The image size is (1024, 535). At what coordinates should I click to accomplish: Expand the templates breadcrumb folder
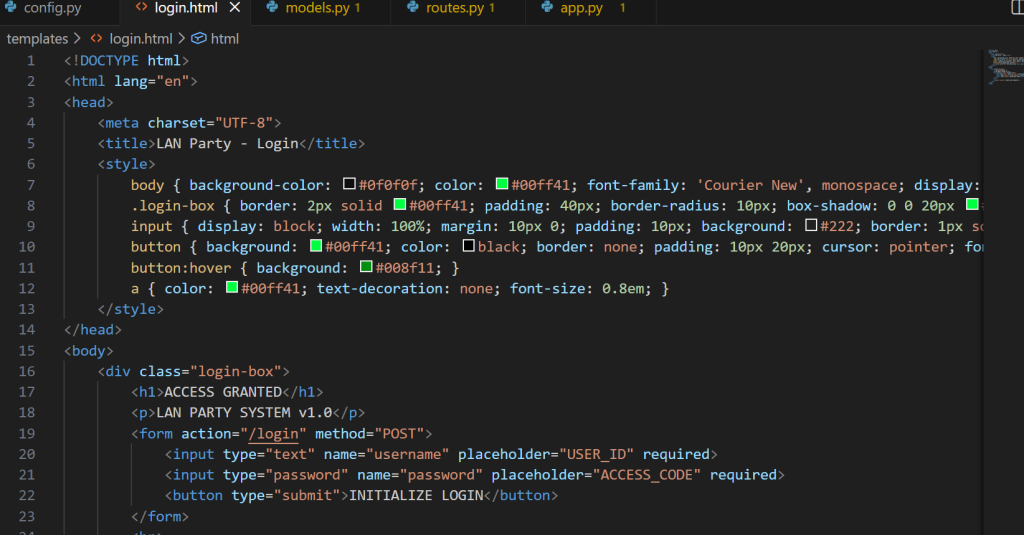coord(37,39)
